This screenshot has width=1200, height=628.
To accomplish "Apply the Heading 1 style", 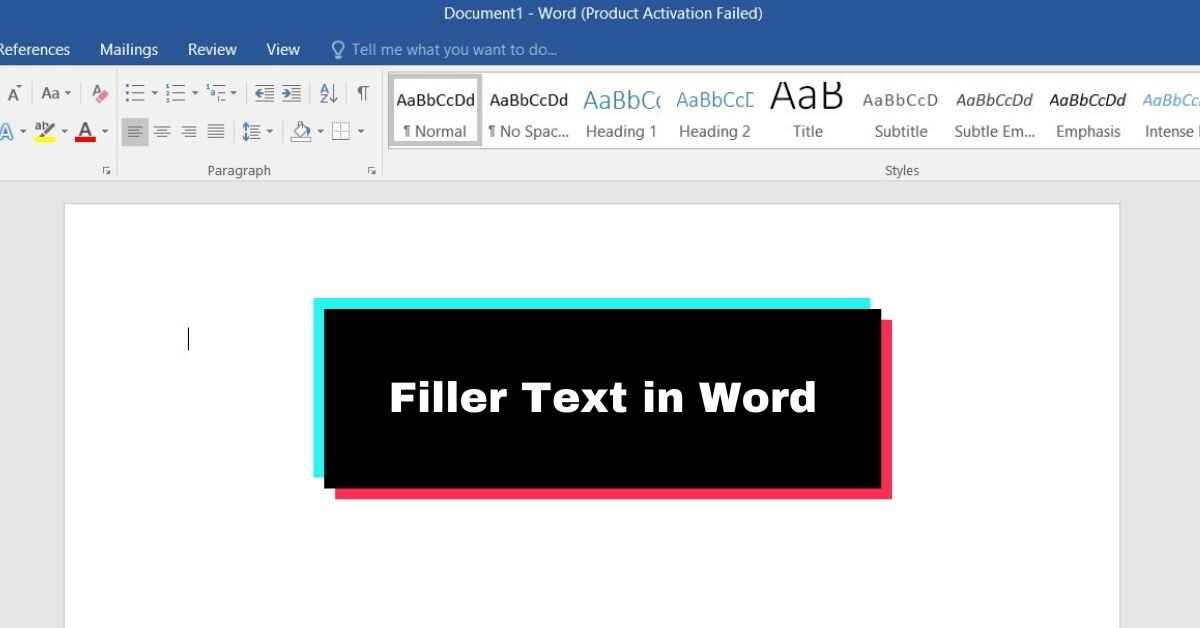I will (x=621, y=111).
